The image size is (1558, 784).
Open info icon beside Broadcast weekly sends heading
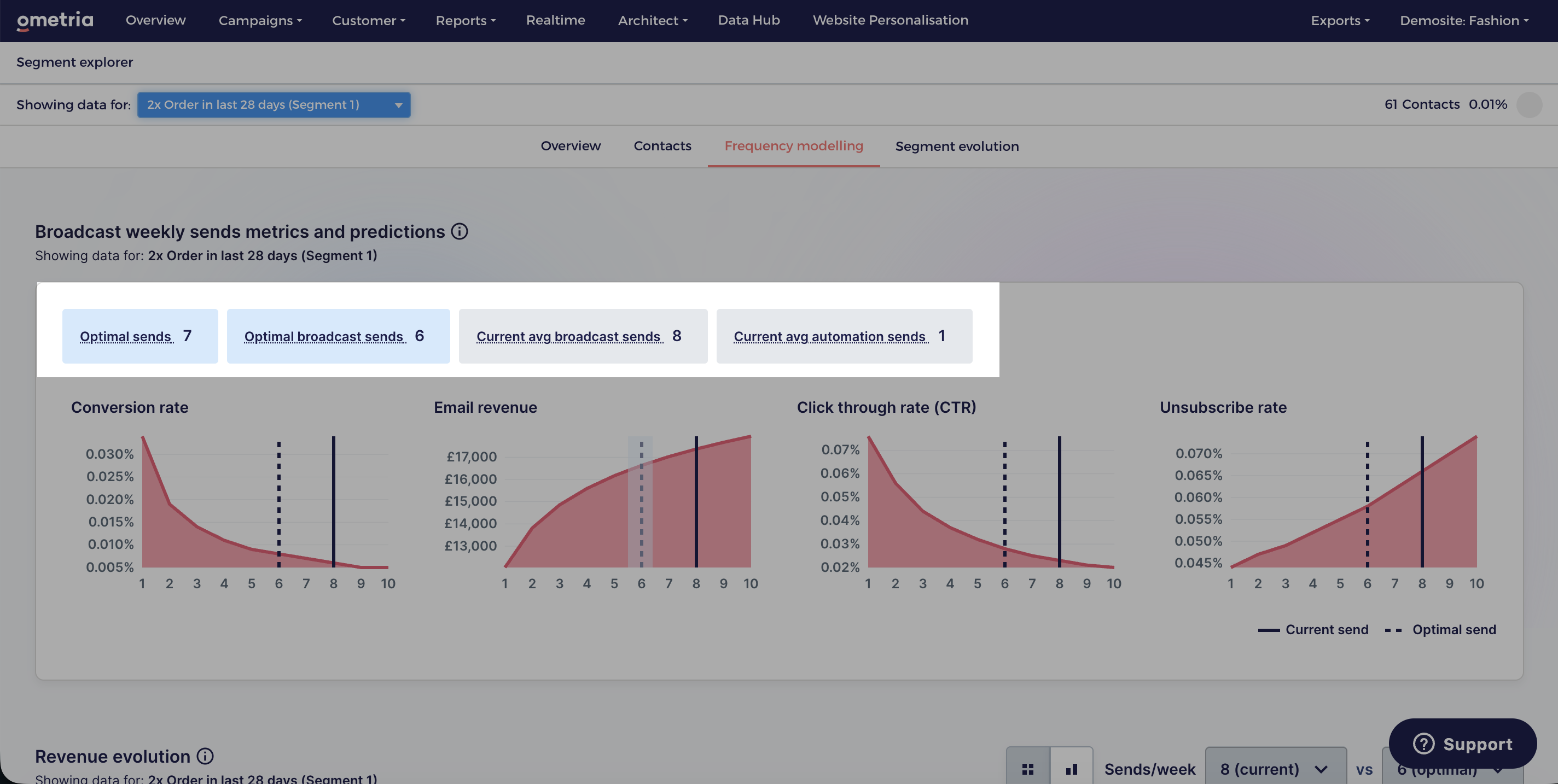tap(460, 231)
